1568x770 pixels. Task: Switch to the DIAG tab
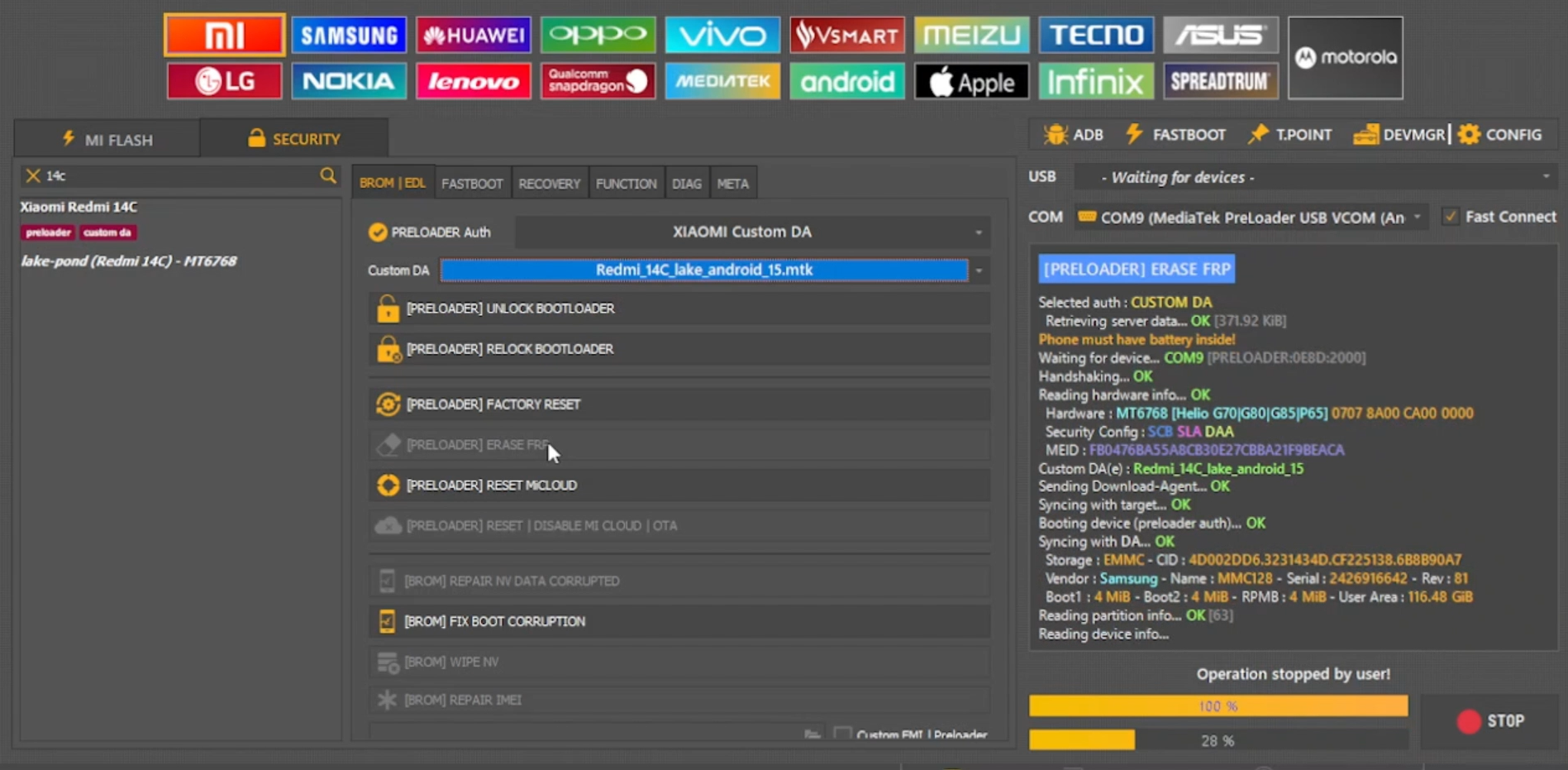pos(687,184)
